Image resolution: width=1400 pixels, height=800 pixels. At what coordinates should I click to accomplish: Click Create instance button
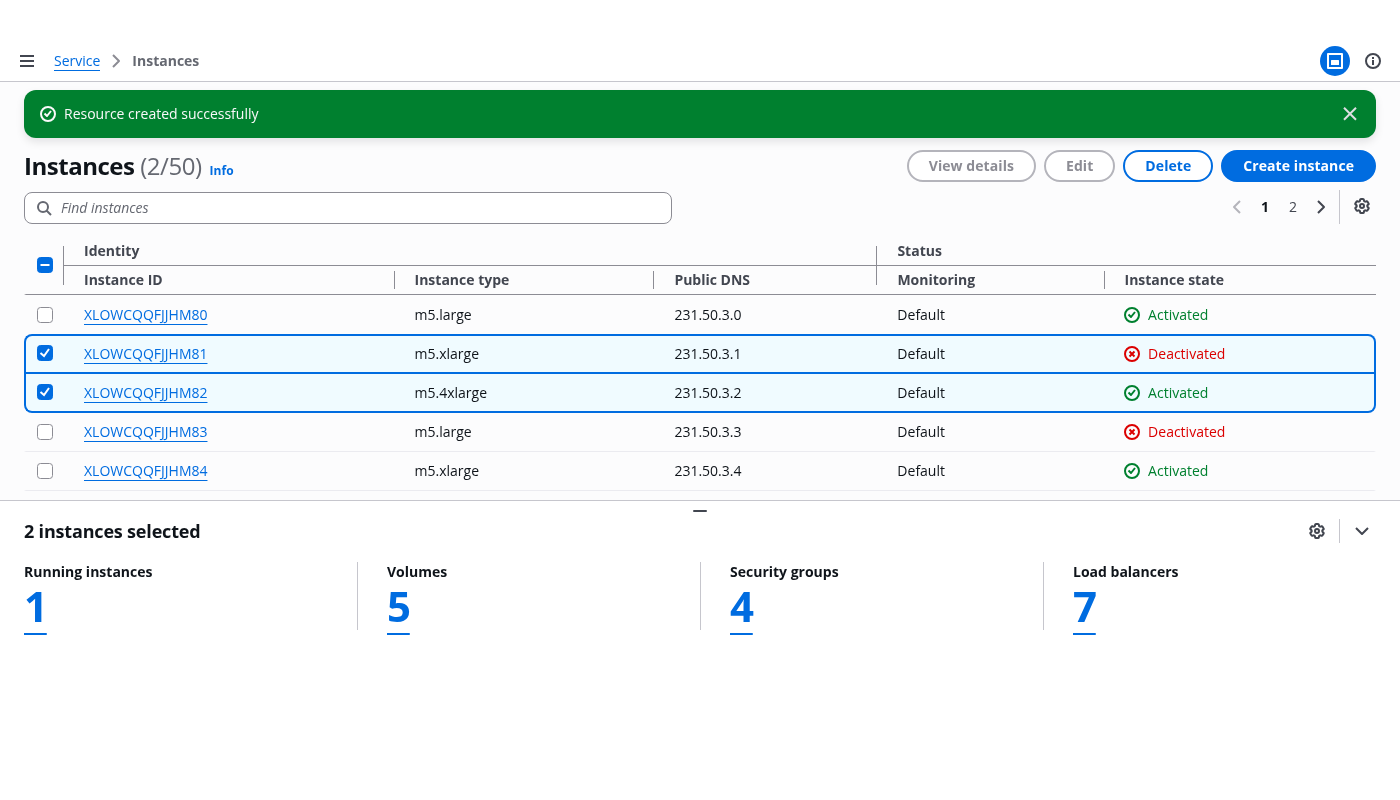point(1298,166)
